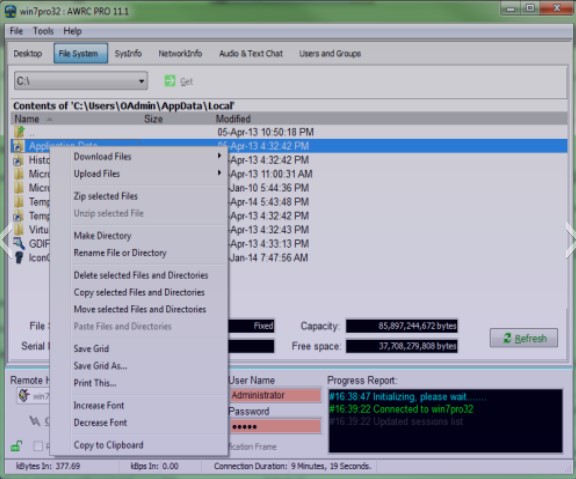Click the Application Data shortcut folder icon

tap(18, 146)
